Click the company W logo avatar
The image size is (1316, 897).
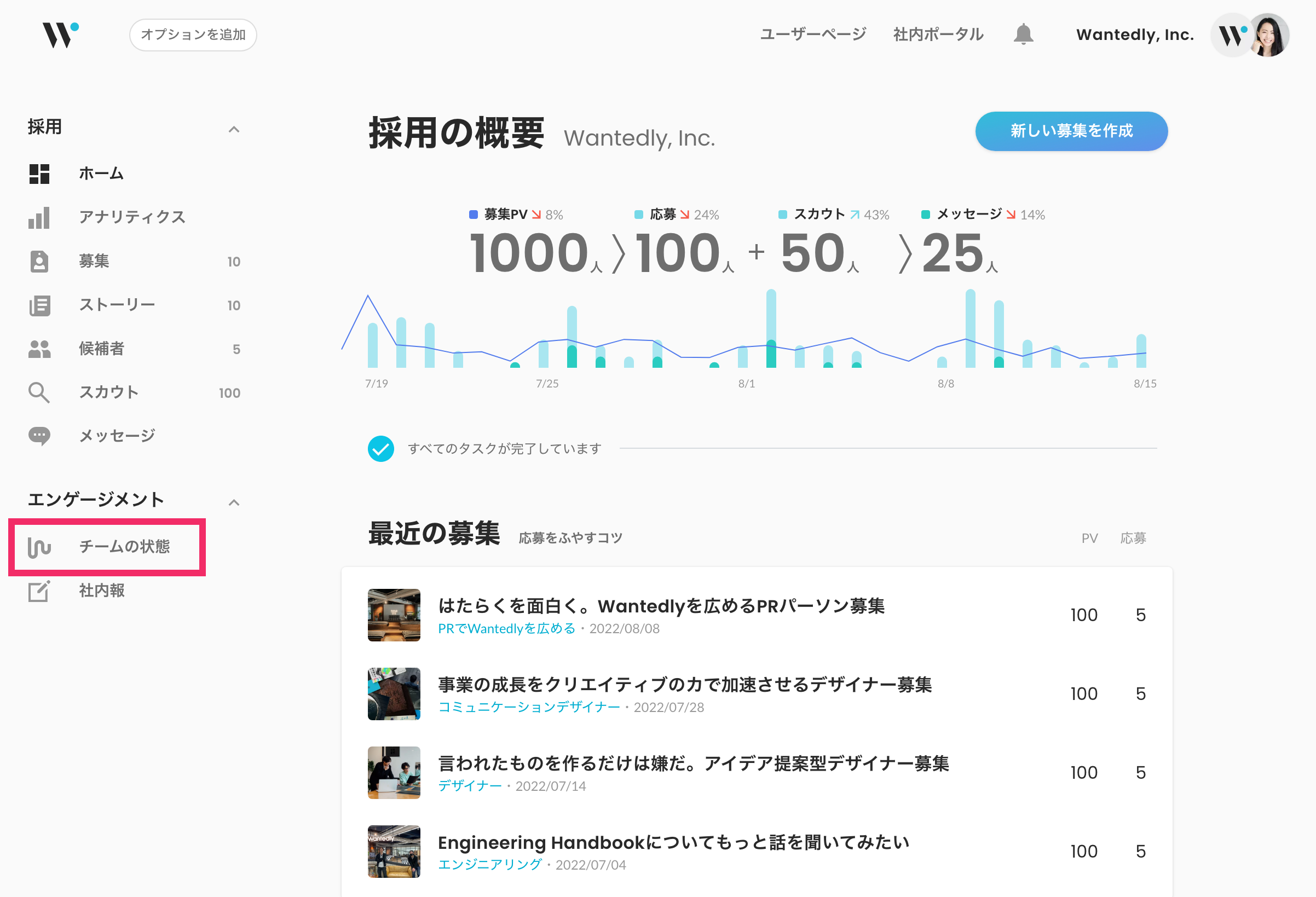click(x=1232, y=35)
